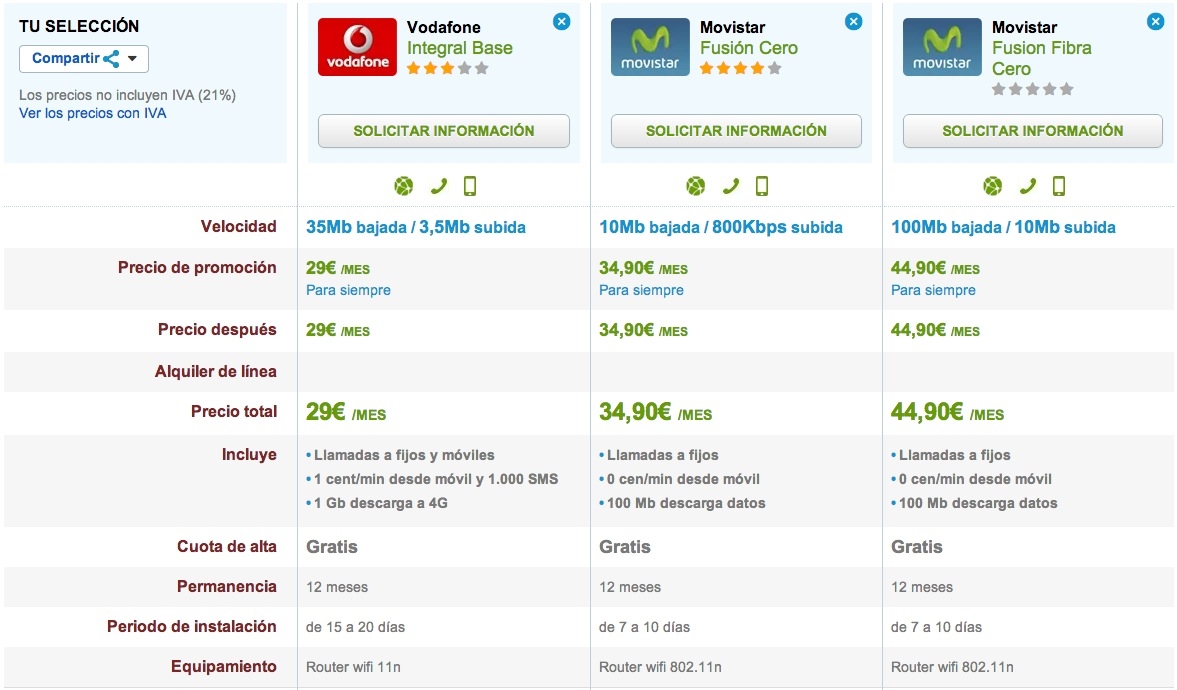Open the Fusion Fibra Cero plan link
The width and height of the screenshot is (1177, 690).
tap(1042, 58)
